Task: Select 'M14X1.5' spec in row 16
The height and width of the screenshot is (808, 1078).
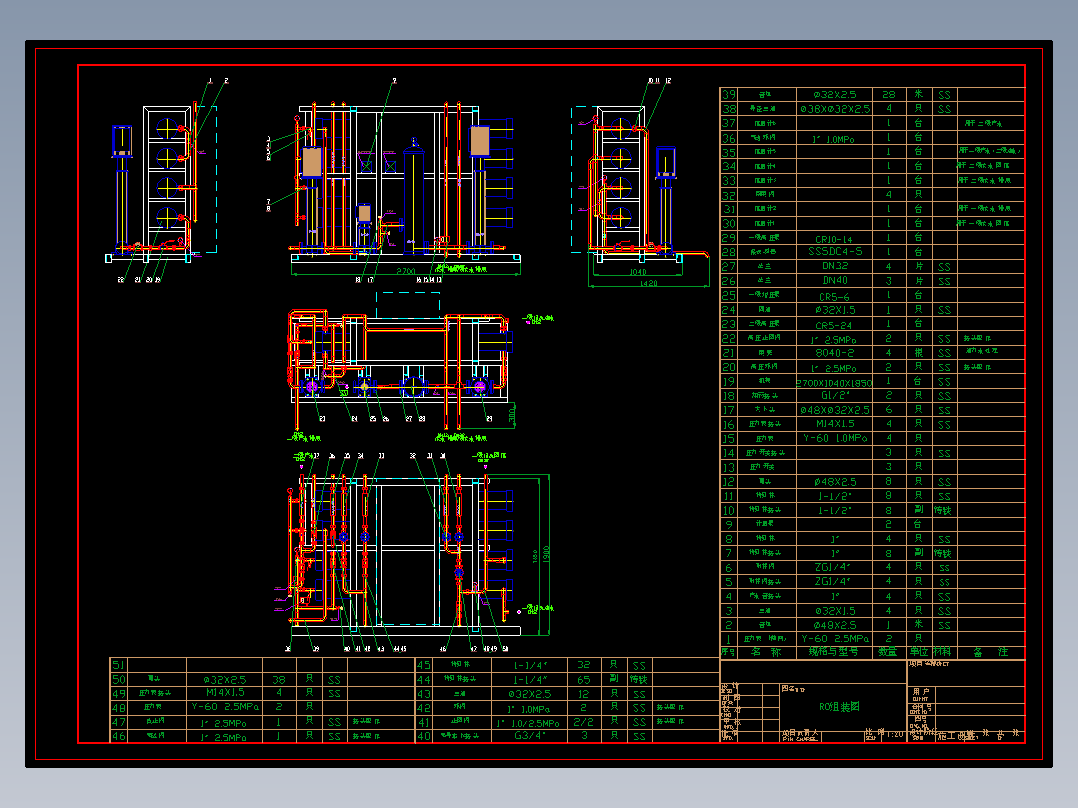Action: (x=835, y=424)
